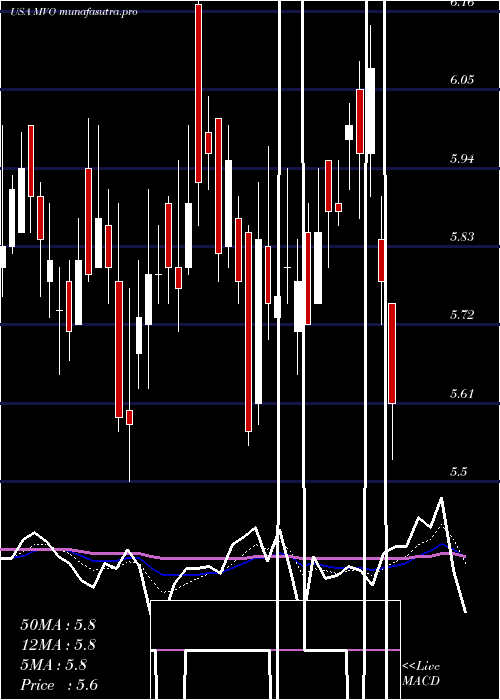Screen dimensions: 500x700
Task: Select the 50MA : 5.8 readout
Action: coord(58,625)
